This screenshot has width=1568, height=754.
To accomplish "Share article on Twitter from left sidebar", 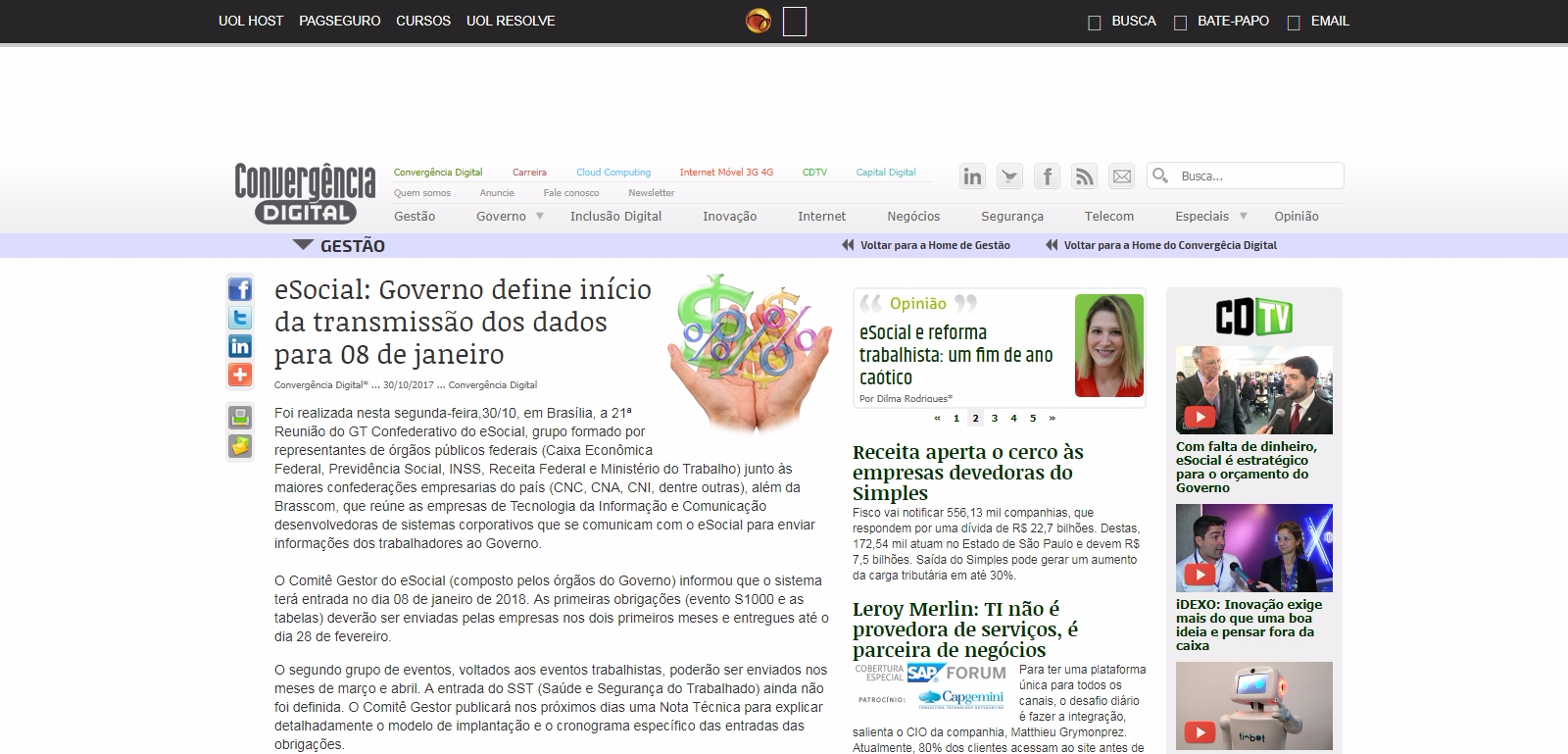I will (240, 318).
